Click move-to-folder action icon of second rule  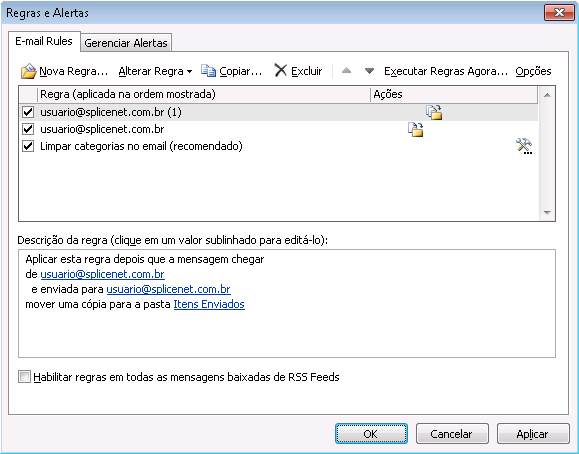[415, 129]
